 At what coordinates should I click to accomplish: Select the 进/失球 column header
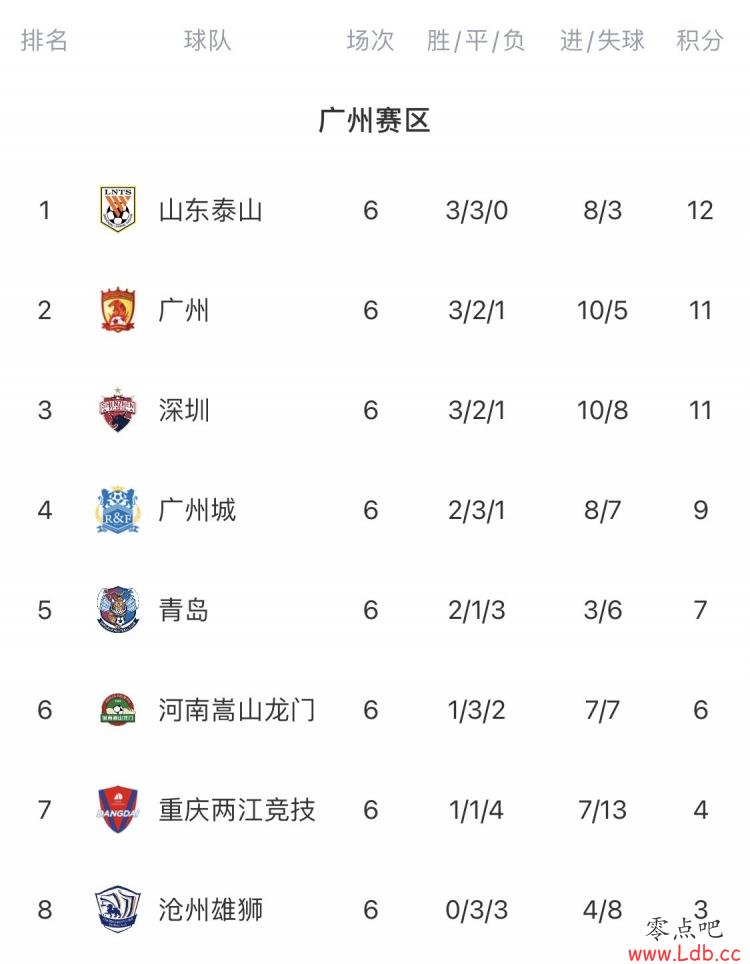coord(602,41)
